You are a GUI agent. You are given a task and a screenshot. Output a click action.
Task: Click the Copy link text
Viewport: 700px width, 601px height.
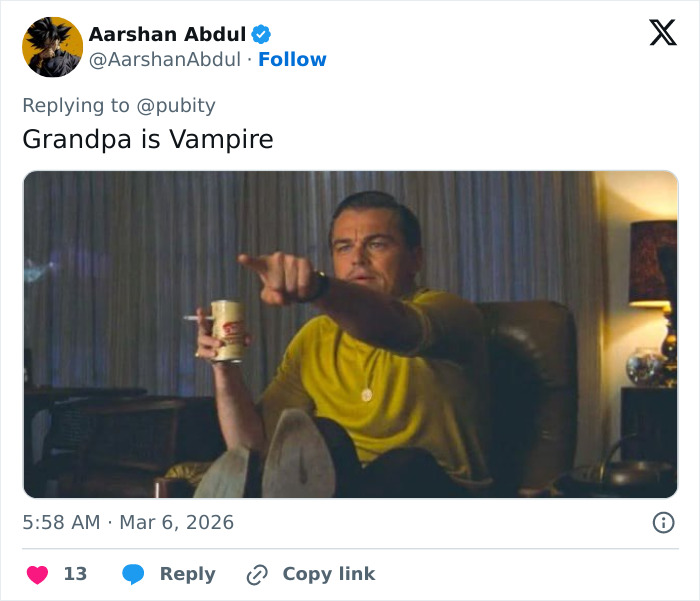pyautogui.click(x=328, y=574)
